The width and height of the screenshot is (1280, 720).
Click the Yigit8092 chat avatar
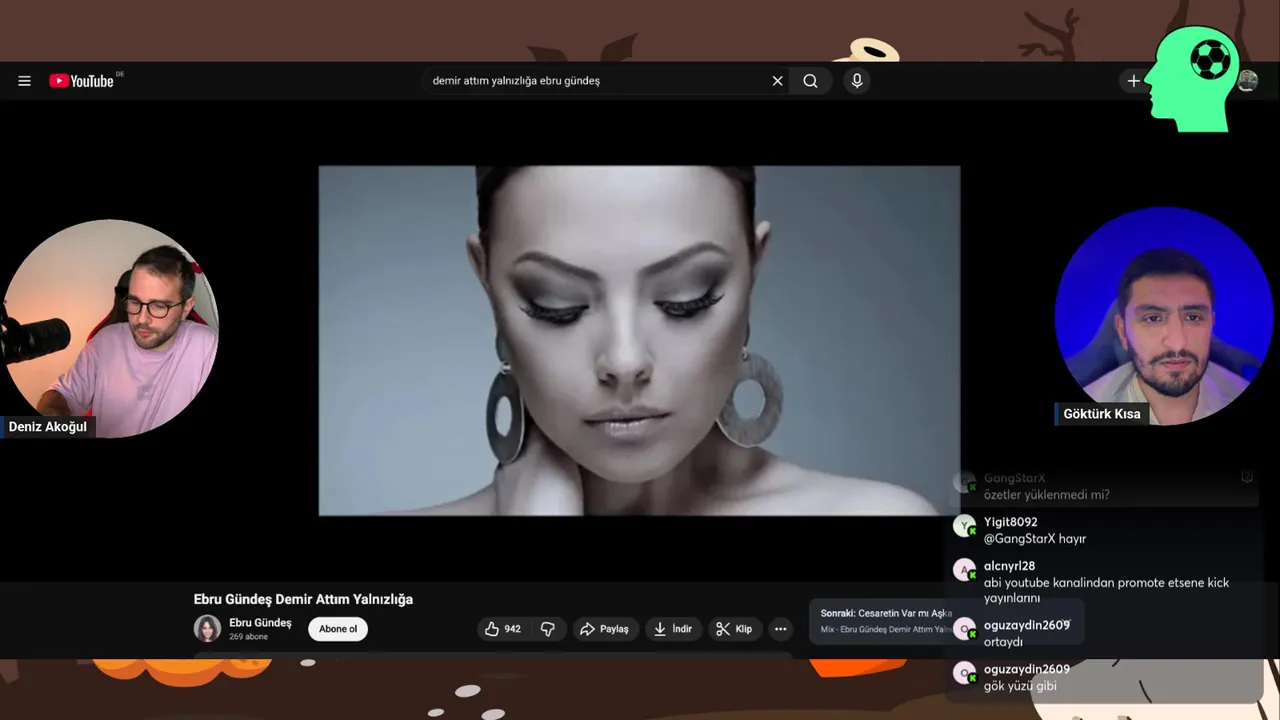(x=964, y=526)
